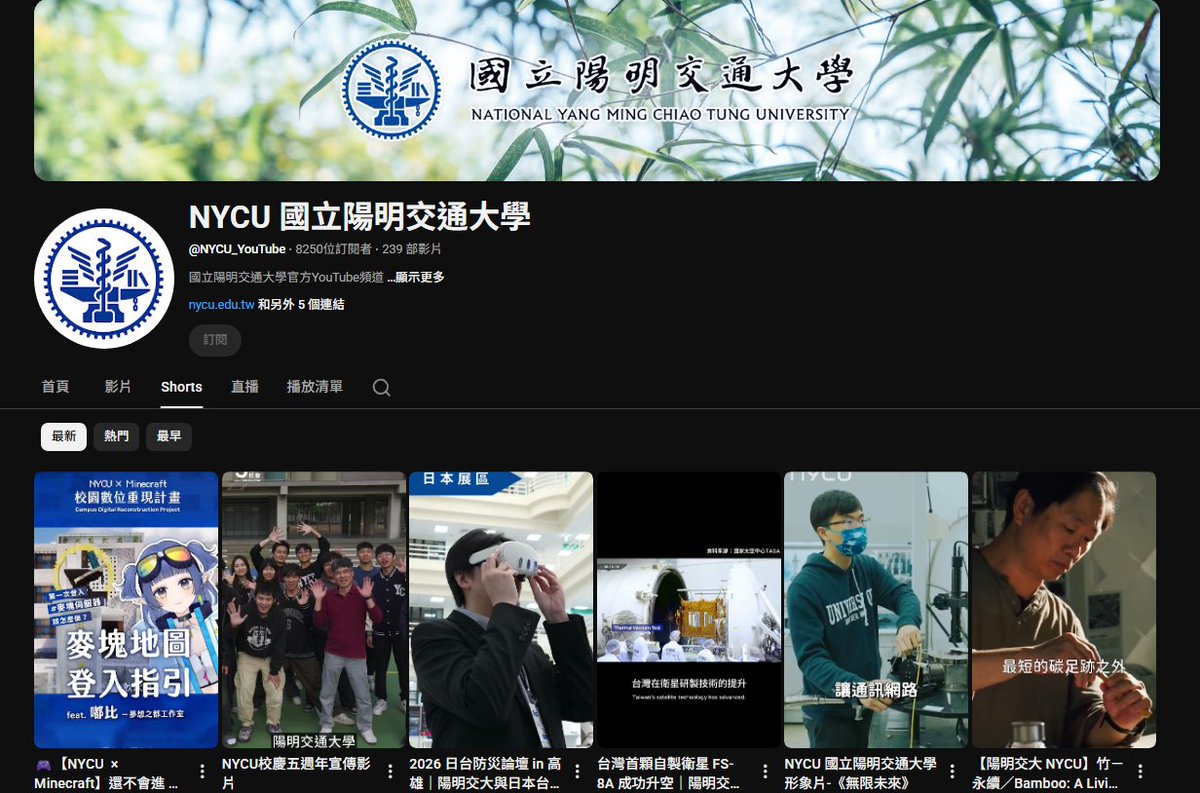Screen dimensions: 1200x793
Task: Filter shorts by 最早
Action: (169, 436)
